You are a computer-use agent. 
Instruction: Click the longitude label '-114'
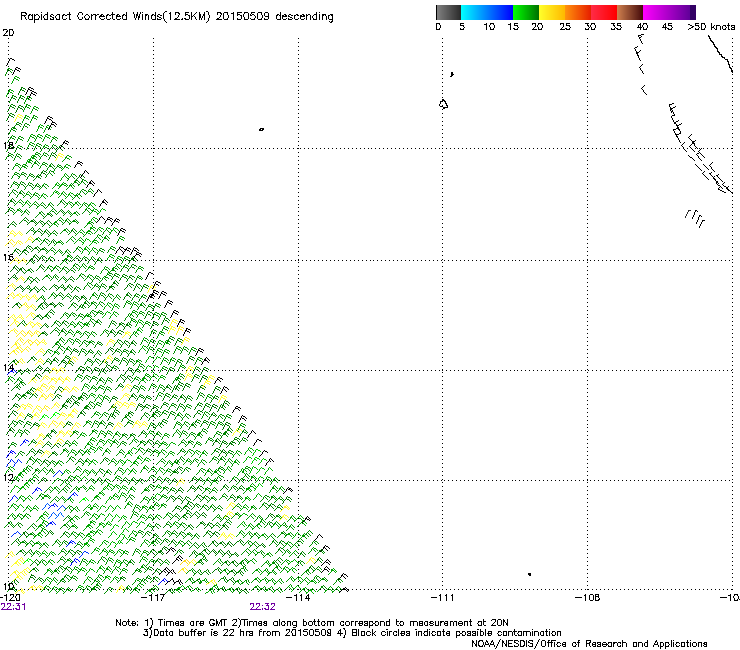click(298, 598)
